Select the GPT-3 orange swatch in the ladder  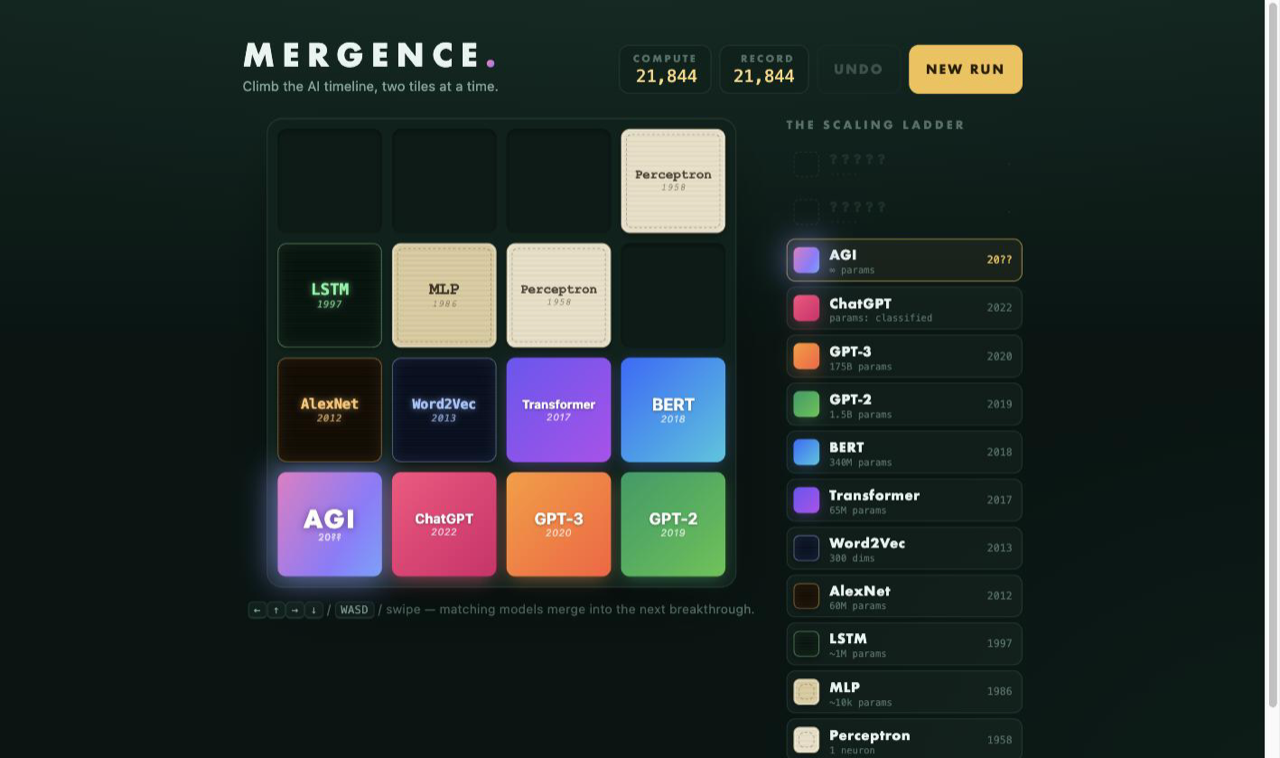coord(806,356)
